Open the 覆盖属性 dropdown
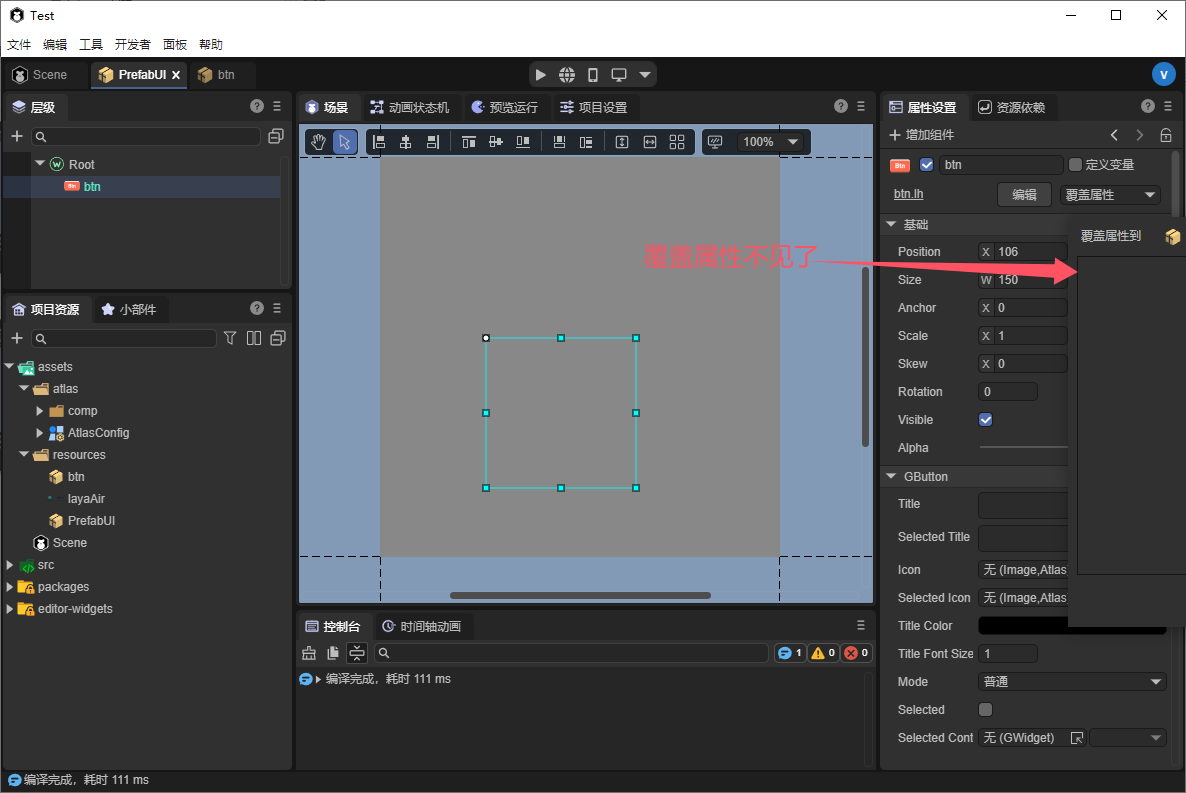Image resolution: width=1186 pixels, height=793 pixels. (1110, 195)
